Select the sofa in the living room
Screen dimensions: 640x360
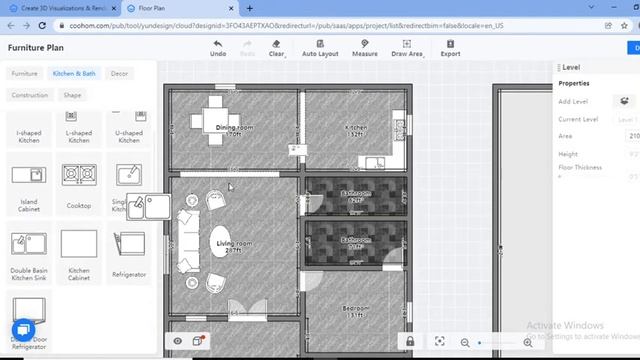click(x=189, y=242)
